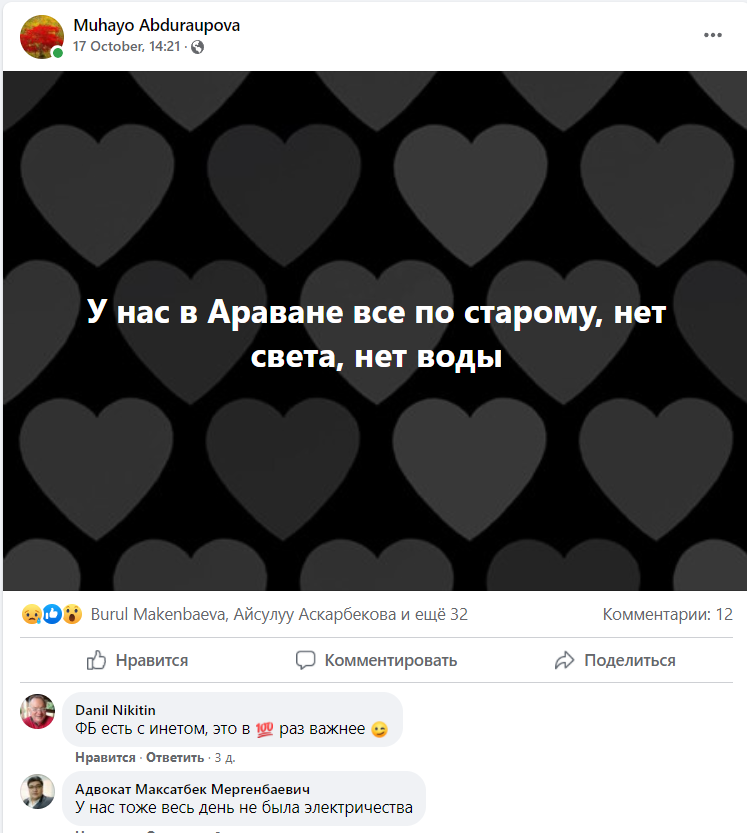The width and height of the screenshot is (747, 833).
Task: Click Muhayo Abduraupova's profile picture
Action: pyautogui.click(x=41, y=37)
